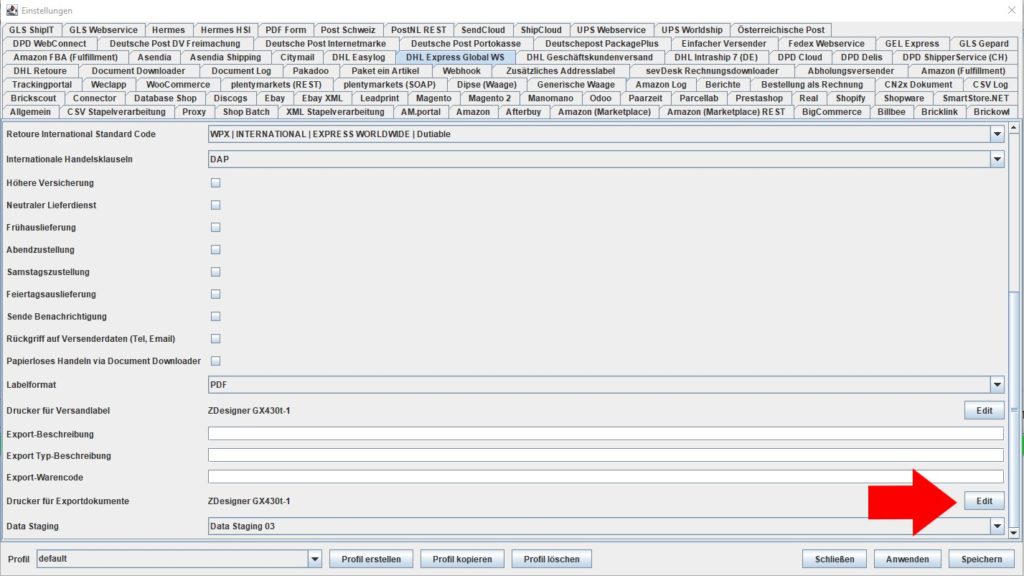Open the Berichte tab
Screen dimensions: 1024x576
coord(722,84)
